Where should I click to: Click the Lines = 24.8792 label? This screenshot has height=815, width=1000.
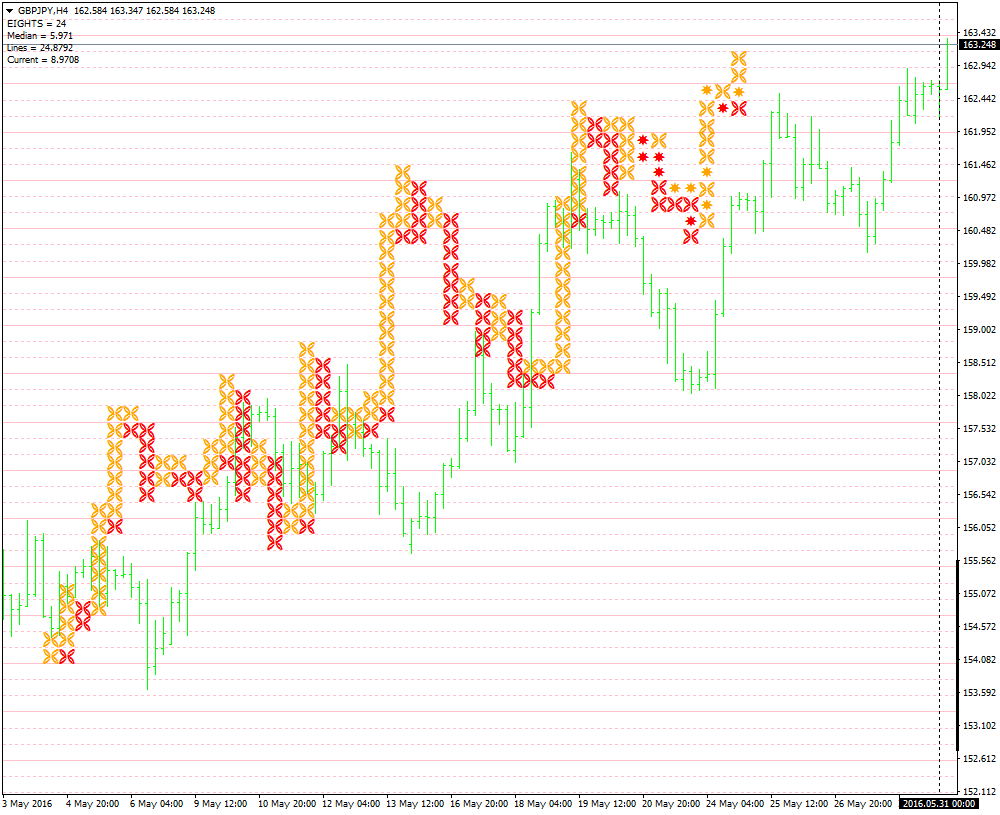40,48
